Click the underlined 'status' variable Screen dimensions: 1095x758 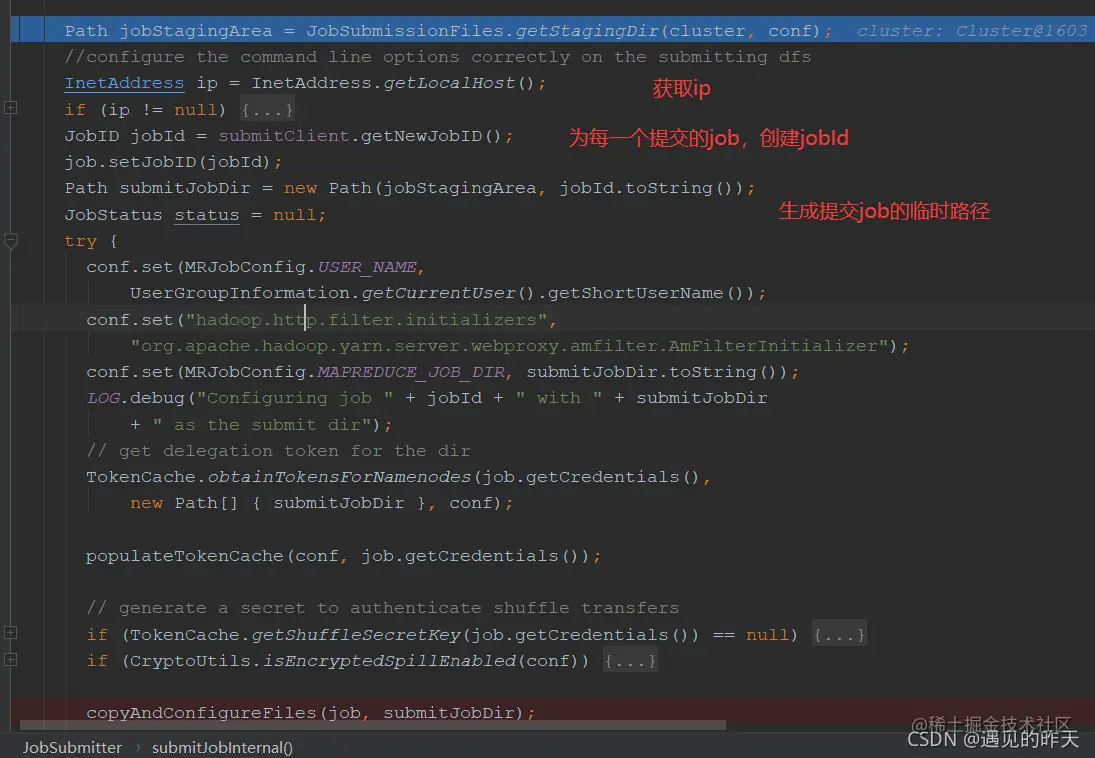point(207,214)
